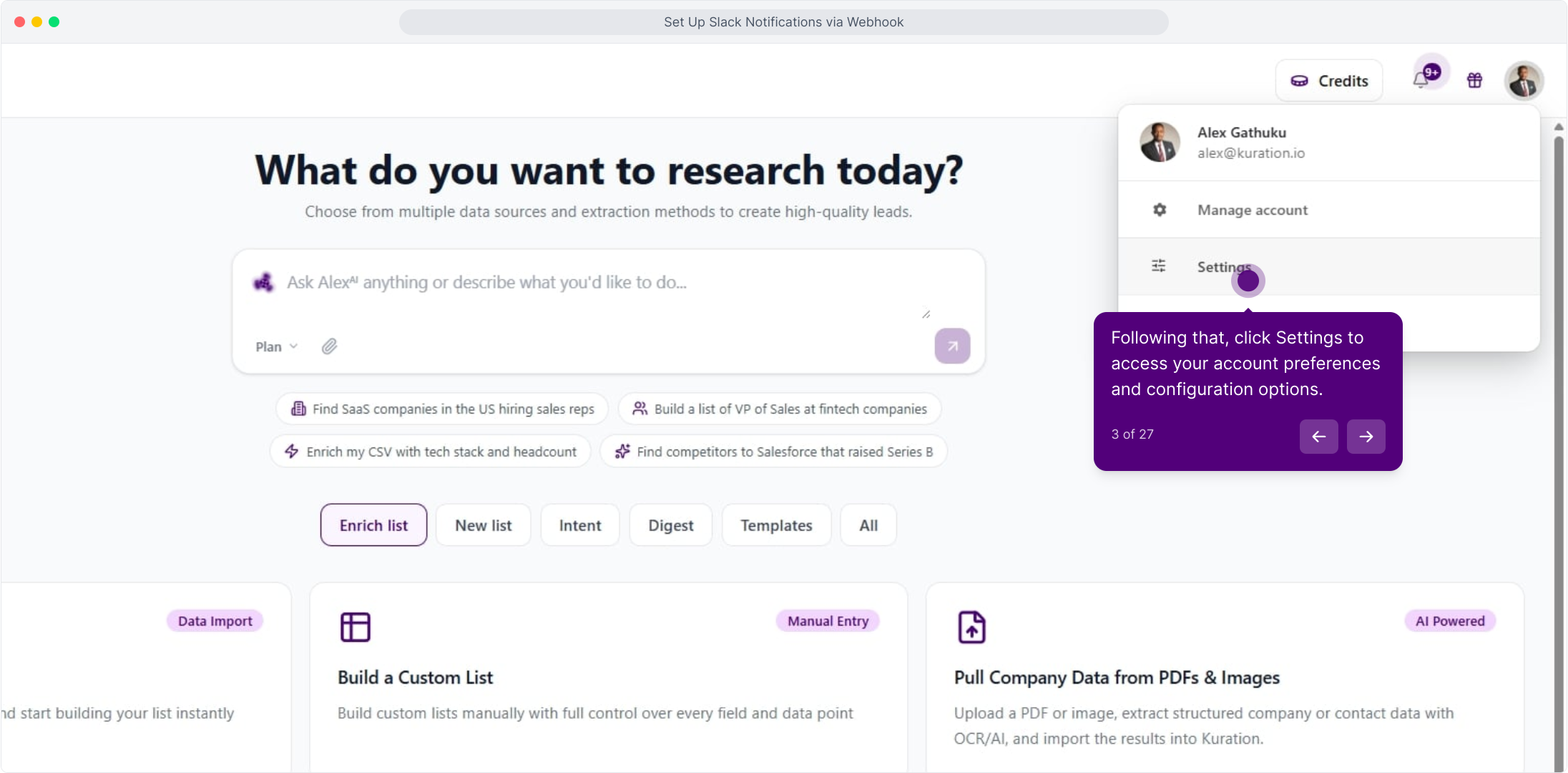Switch to the Templates tab
Screen dimensions: 1568x773
(x=777, y=525)
